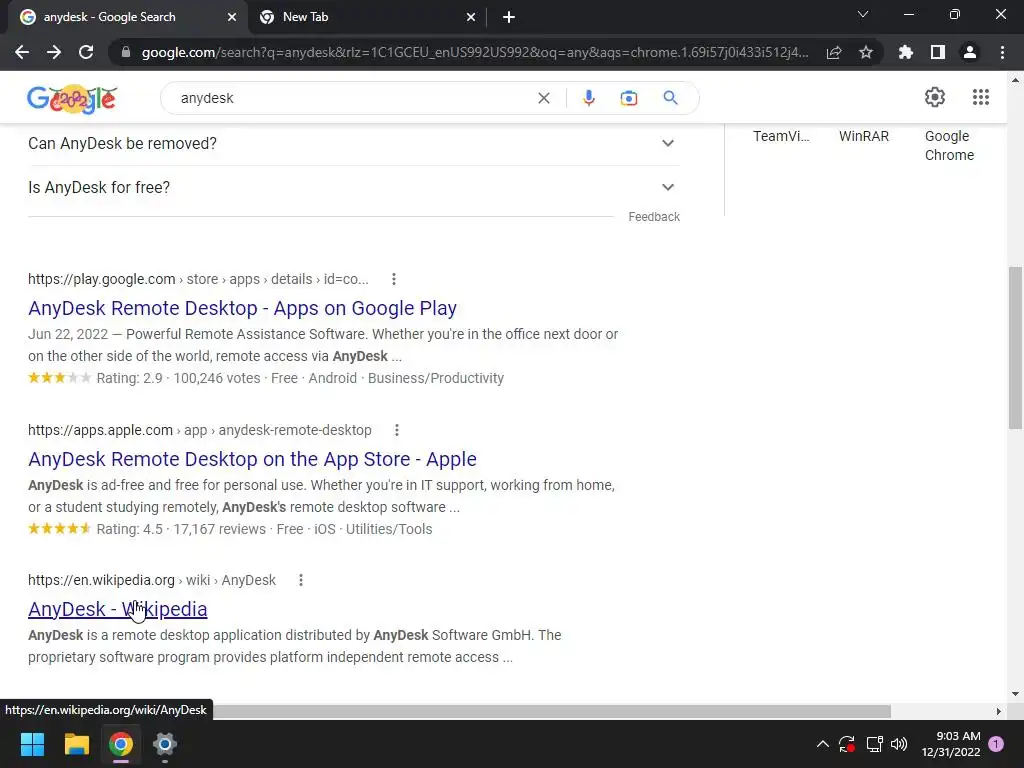This screenshot has width=1024, height=768.
Task: Bookmark this tab with the star icon
Action: (x=866, y=52)
